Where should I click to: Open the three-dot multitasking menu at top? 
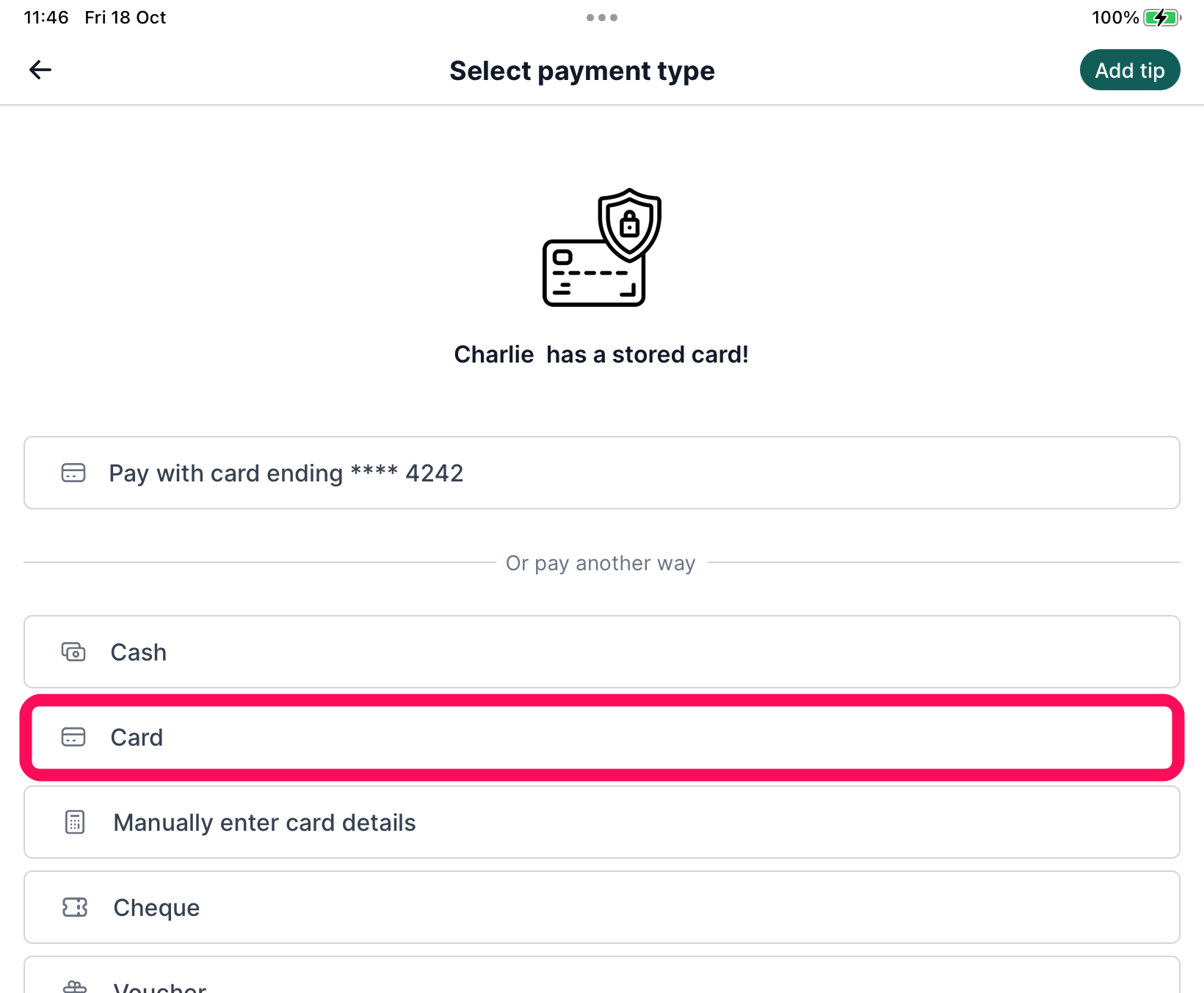pyautogui.click(x=602, y=18)
